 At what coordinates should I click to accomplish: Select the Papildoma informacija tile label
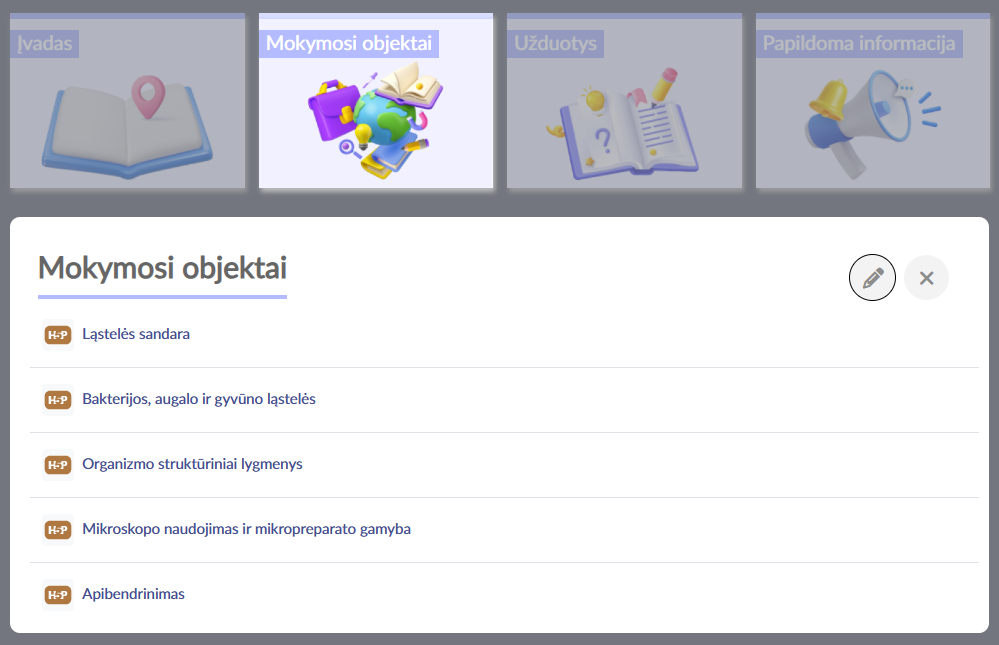pyautogui.click(x=859, y=43)
